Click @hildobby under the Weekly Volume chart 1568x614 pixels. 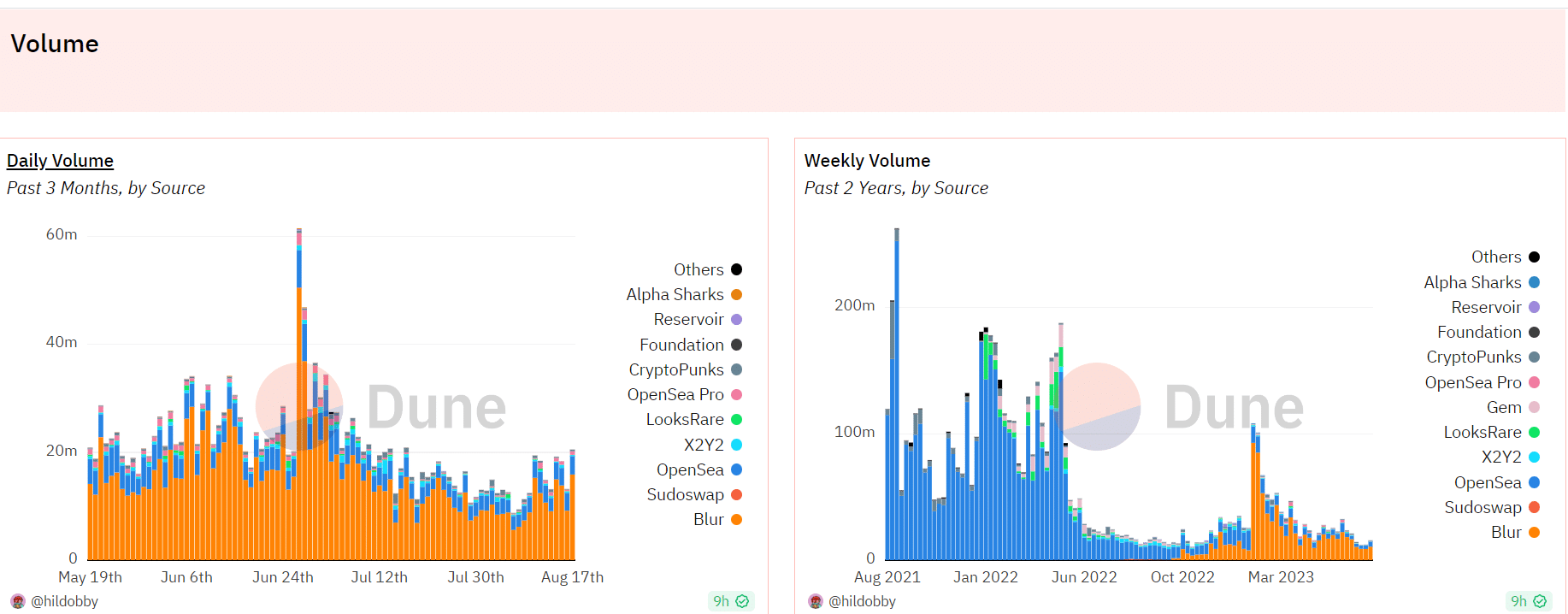(x=862, y=601)
